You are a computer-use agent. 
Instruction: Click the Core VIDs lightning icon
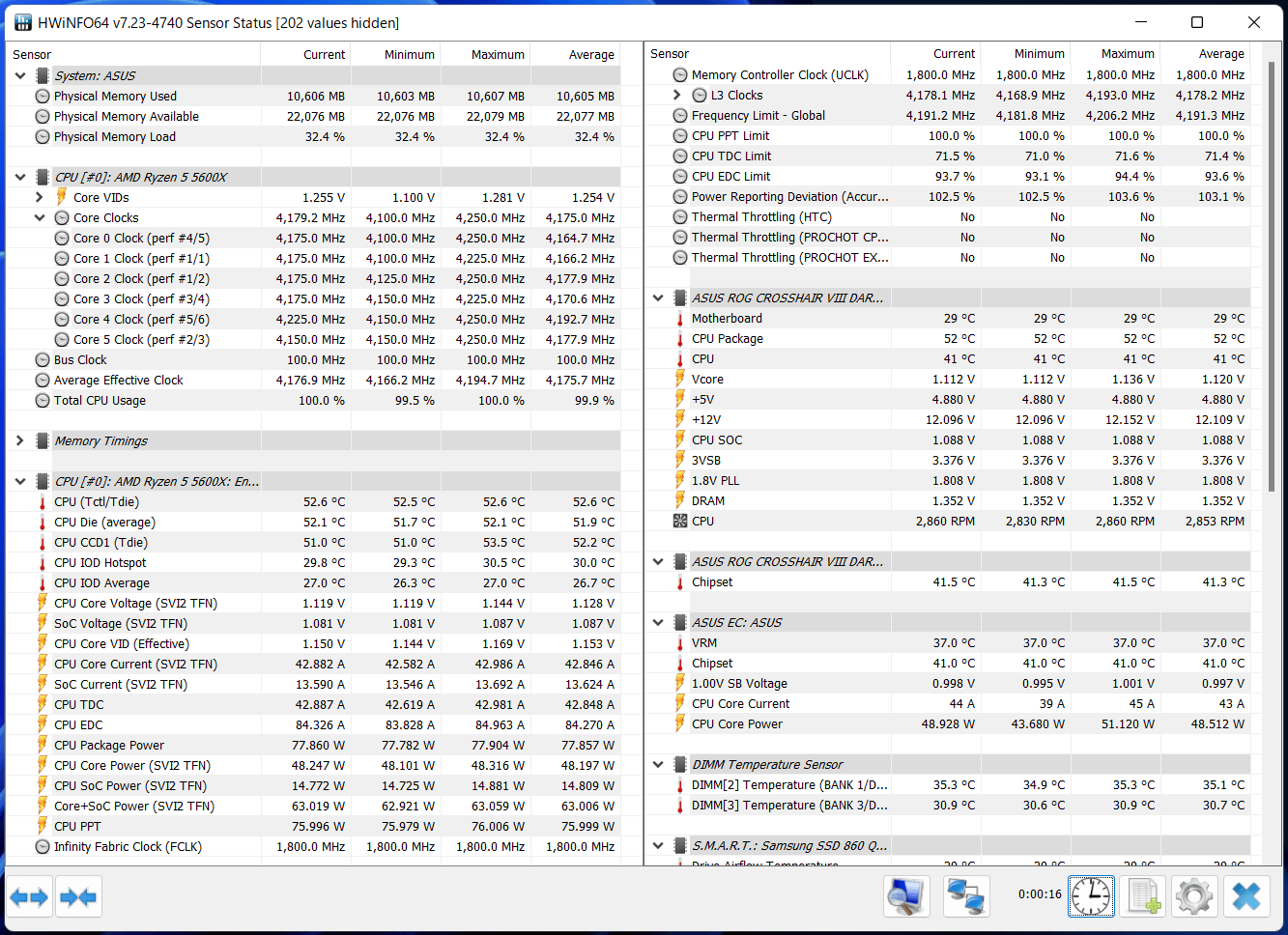pos(62,197)
